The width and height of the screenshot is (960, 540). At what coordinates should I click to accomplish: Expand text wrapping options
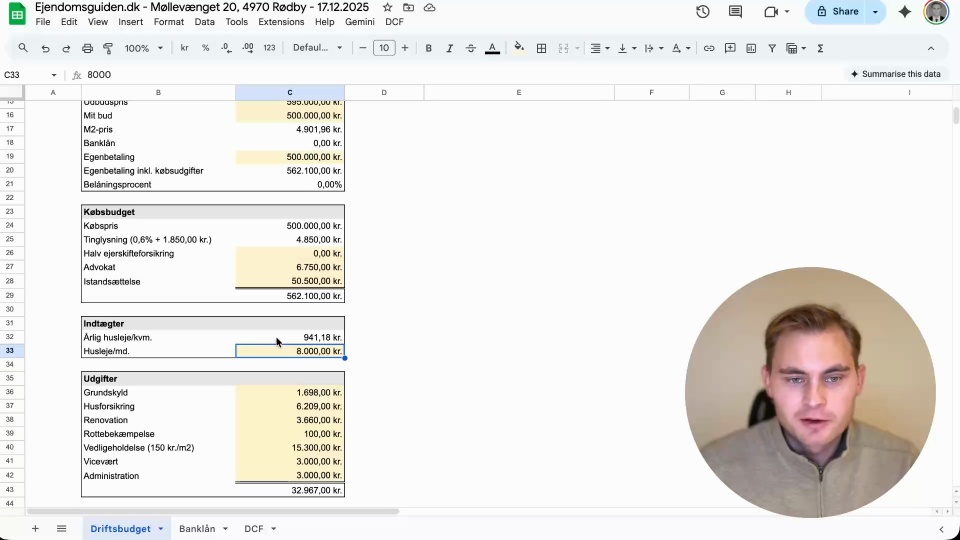click(x=661, y=48)
